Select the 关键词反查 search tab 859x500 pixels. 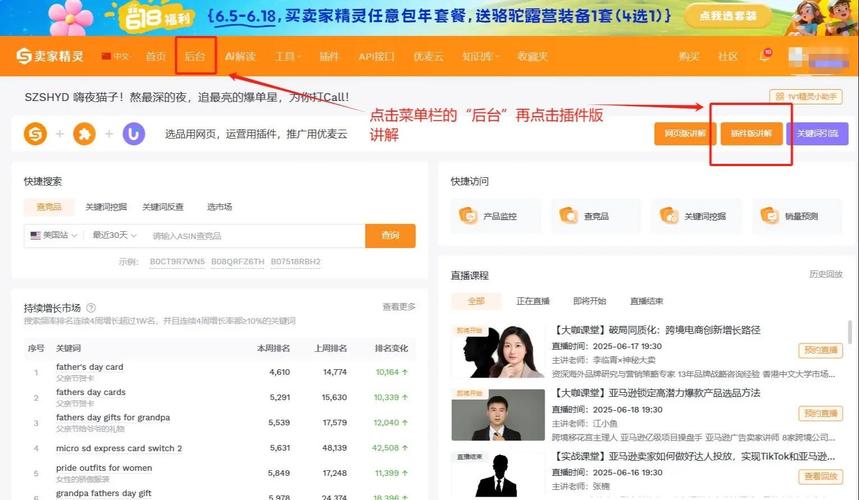(x=163, y=206)
